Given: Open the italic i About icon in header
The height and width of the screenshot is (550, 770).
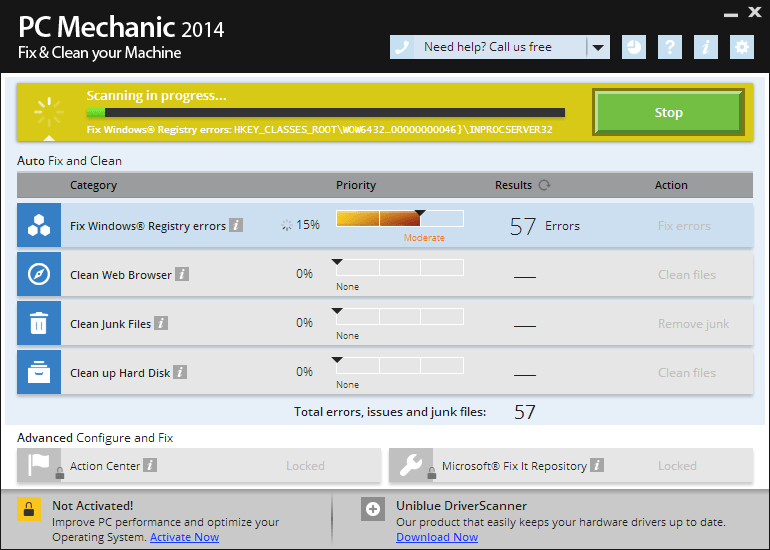Looking at the screenshot, I should point(706,47).
